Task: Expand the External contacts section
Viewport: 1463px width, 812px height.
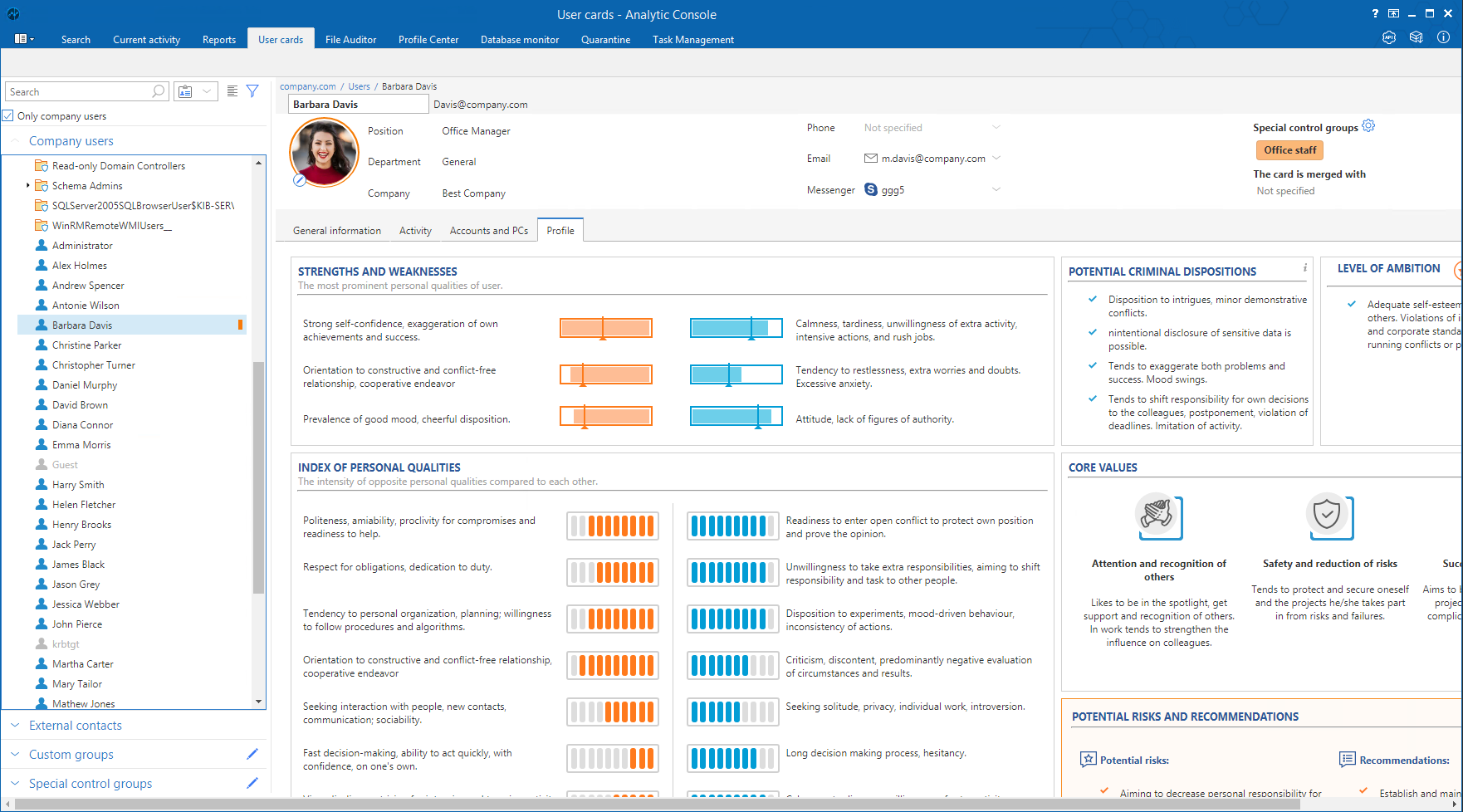Action: pyautogui.click(x=15, y=725)
